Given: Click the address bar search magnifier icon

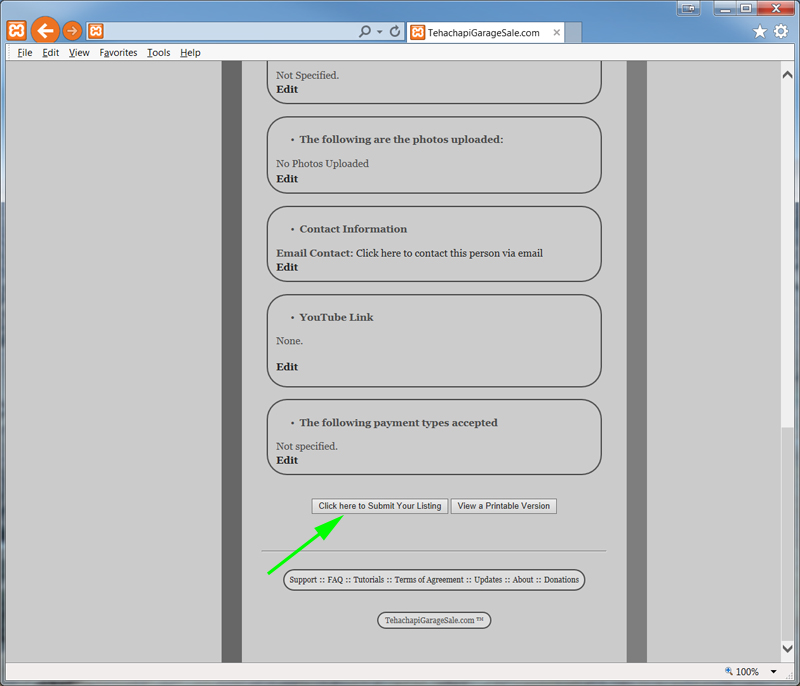Looking at the screenshot, I should click(x=364, y=32).
